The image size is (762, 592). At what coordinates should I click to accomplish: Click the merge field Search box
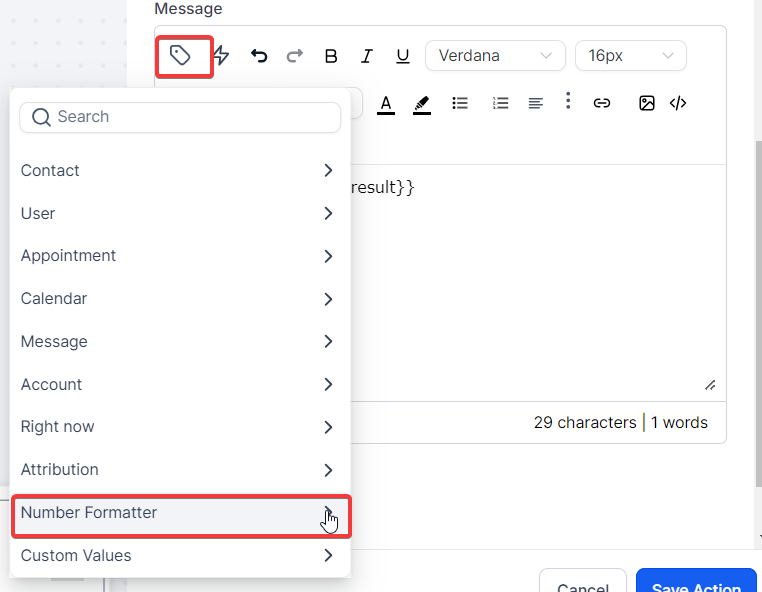pos(180,117)
